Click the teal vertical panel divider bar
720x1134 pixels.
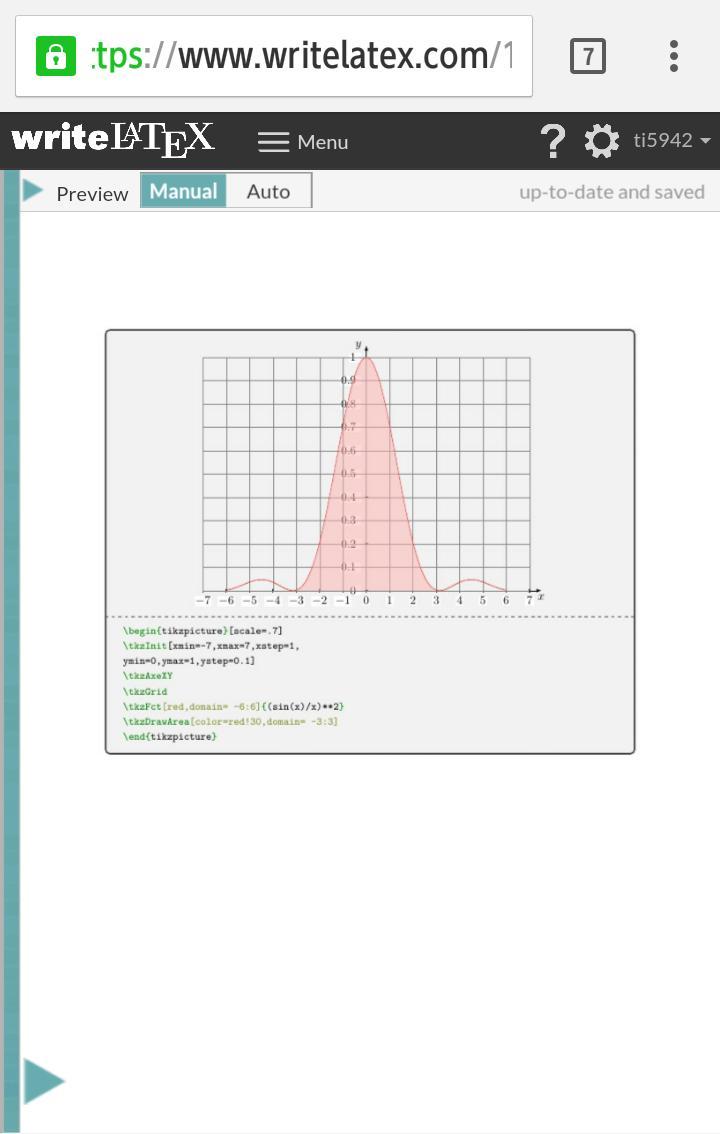[11, 651]
